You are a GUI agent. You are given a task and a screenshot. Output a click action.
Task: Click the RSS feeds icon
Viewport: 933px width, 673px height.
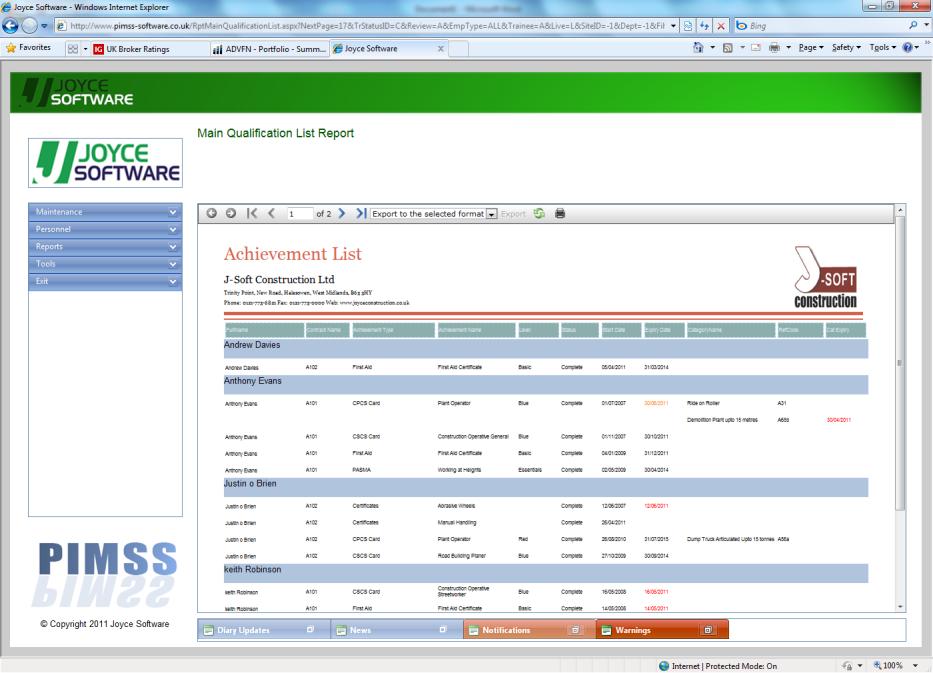[x=727, y=48]
